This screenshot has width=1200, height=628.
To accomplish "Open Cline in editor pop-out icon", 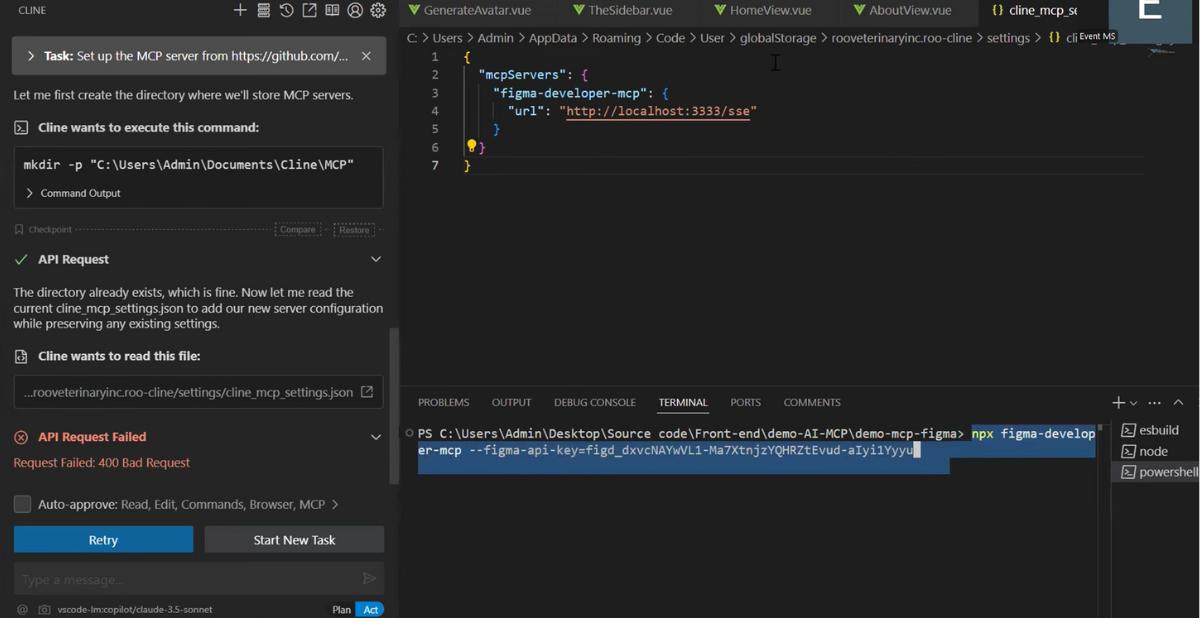I will click(309, 10).
